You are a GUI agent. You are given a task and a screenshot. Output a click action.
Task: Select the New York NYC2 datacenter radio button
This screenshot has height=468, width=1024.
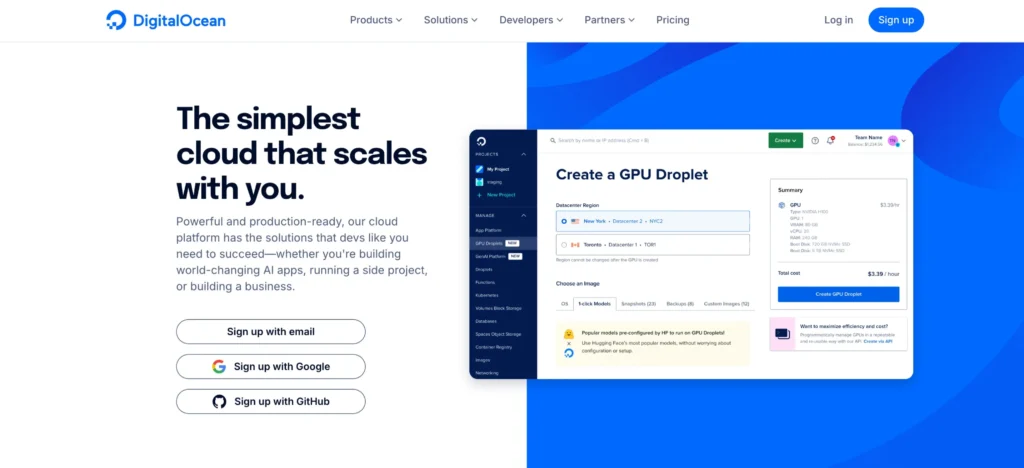pyautogui.click(x=564, y=221)
